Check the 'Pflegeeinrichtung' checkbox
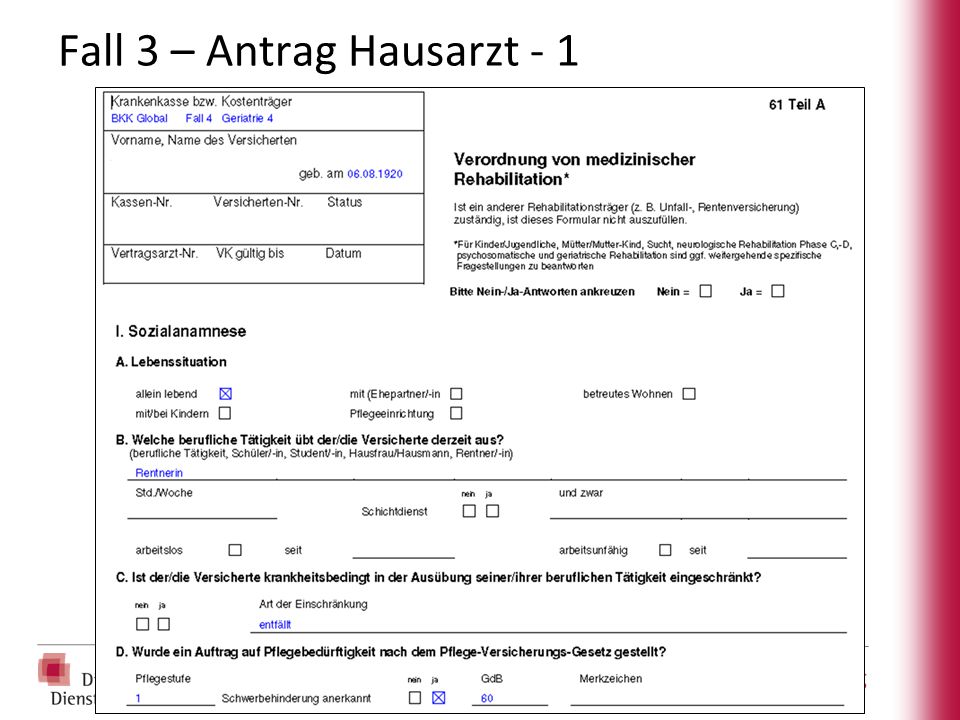Image resolution: width=960 pixels, height=720 pixels. tap(456, 413)
